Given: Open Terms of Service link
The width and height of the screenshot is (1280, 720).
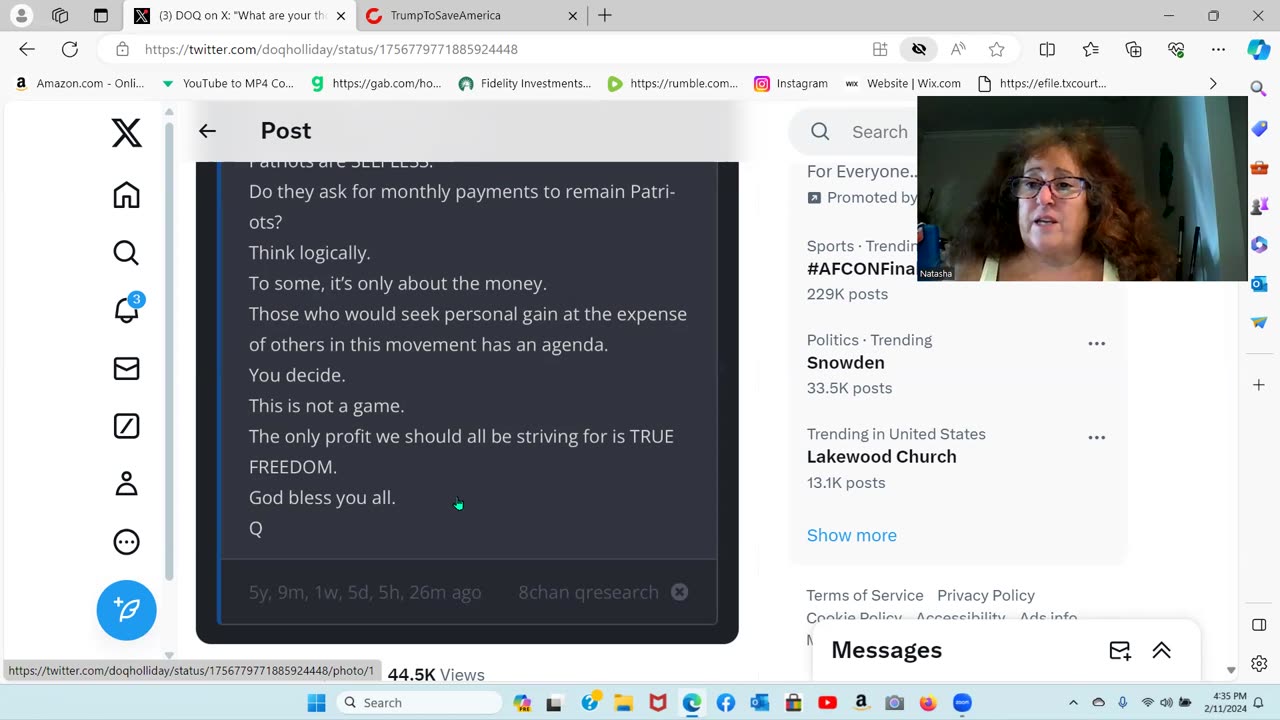Looking at the screenshot, I should pyautogui.click(x=865, y=595).
